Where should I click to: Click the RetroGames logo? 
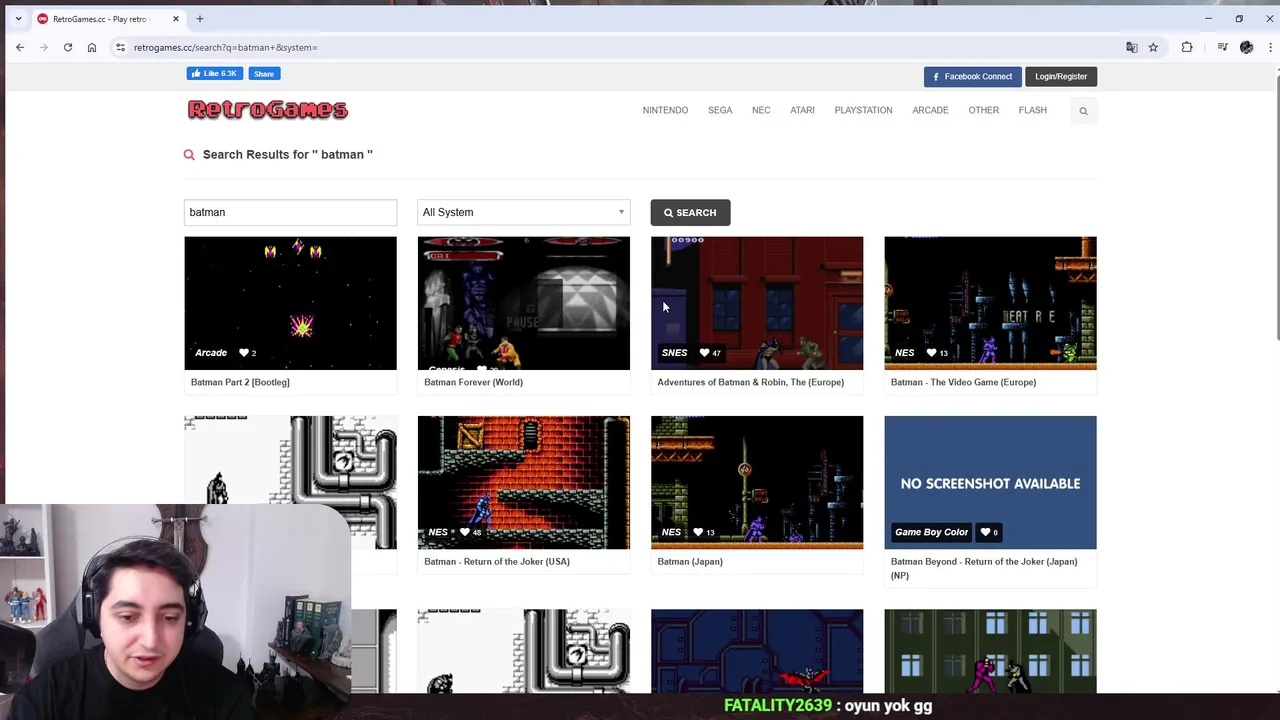(268, 110)
